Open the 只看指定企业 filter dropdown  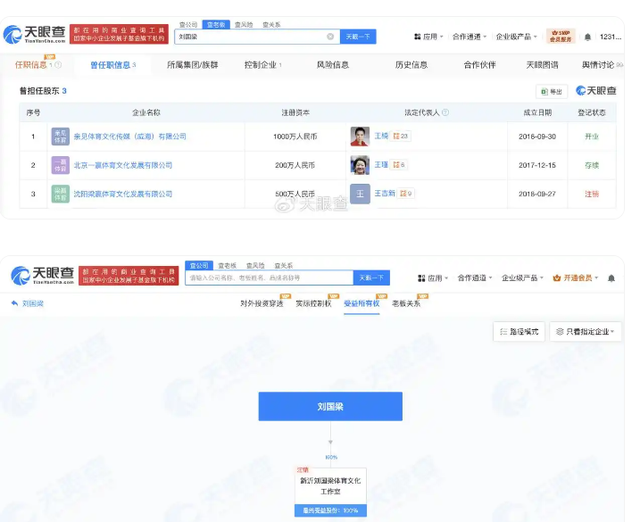click(x=585, y=331)
